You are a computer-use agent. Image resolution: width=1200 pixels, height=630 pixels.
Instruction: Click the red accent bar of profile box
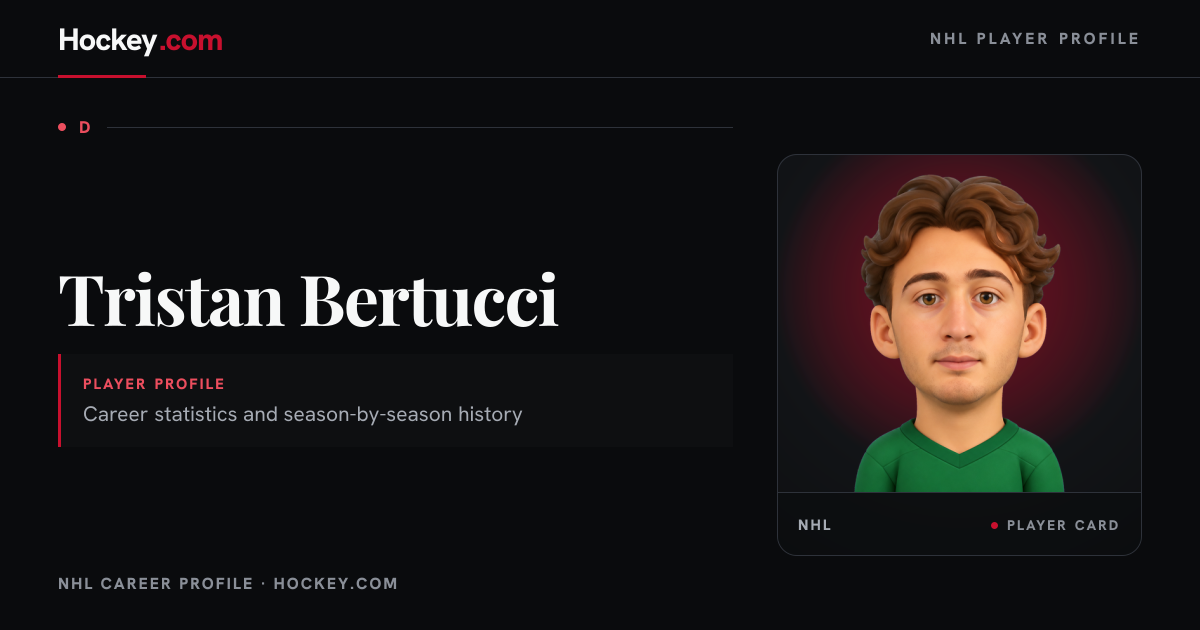(x=60, y=400)
